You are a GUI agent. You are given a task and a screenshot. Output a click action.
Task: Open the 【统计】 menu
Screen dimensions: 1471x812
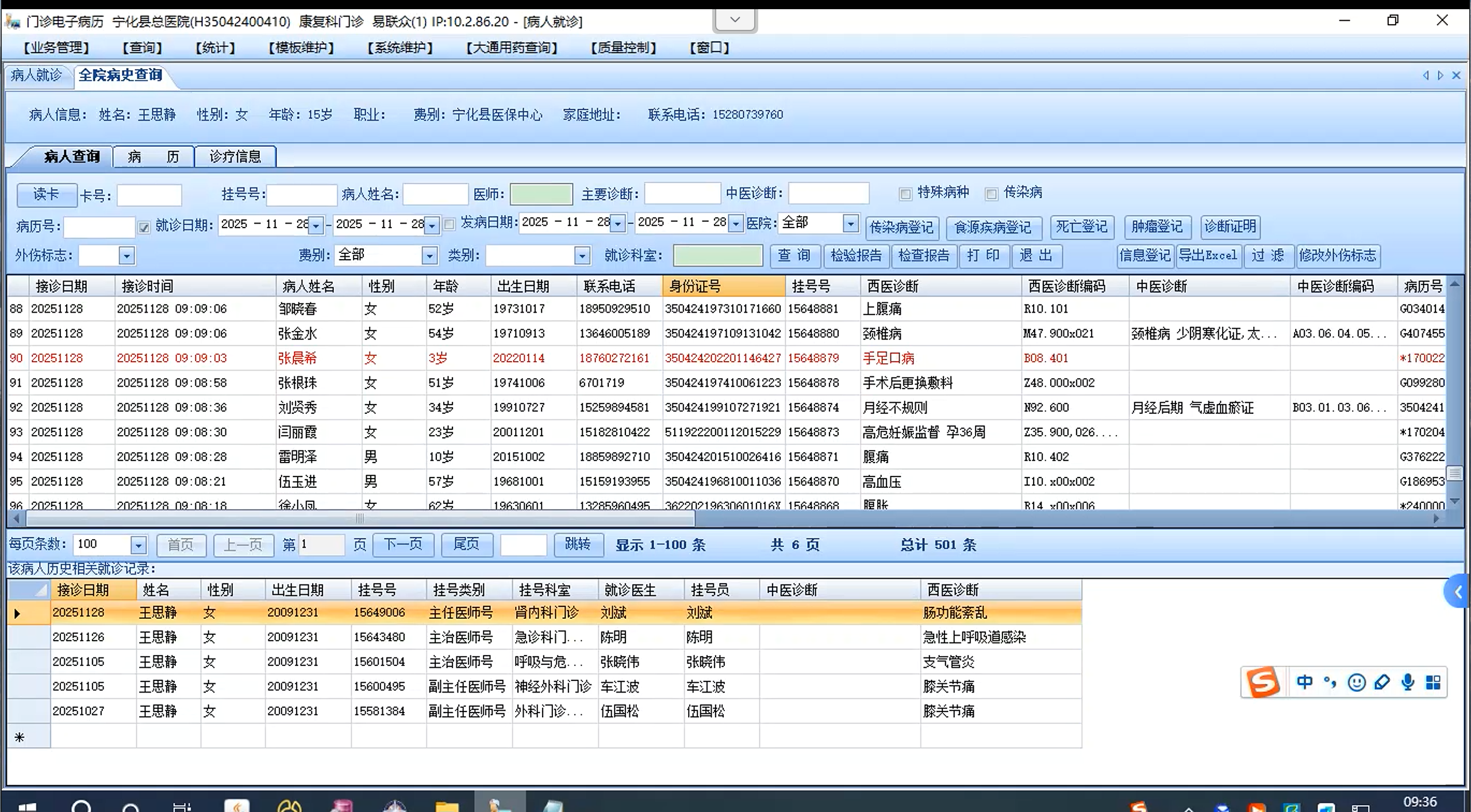pyautogui.click(x=215, y=48)
